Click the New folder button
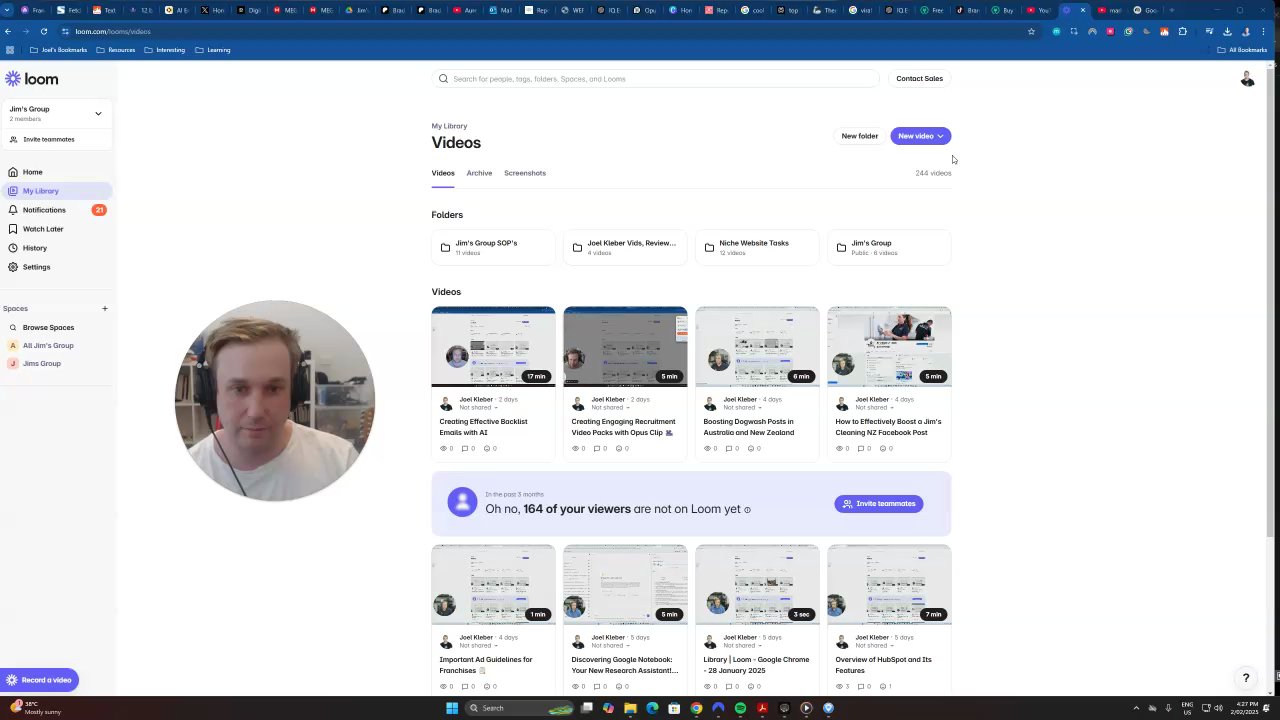 coord(859,136)
